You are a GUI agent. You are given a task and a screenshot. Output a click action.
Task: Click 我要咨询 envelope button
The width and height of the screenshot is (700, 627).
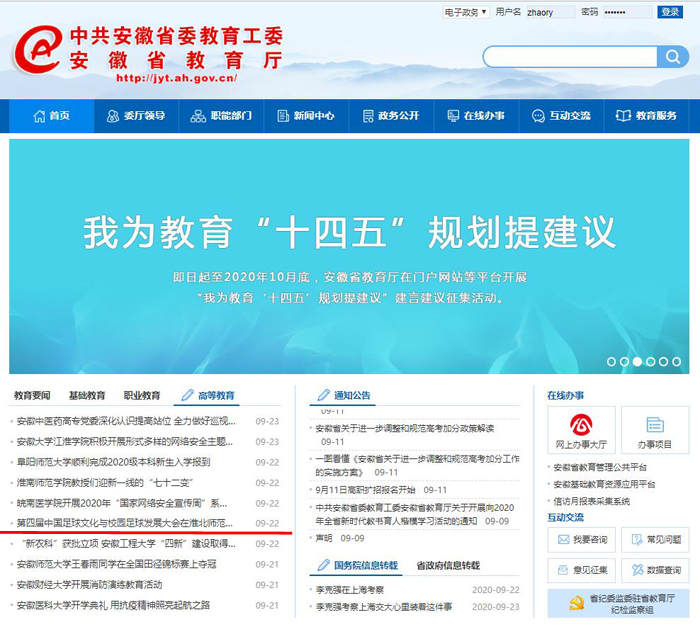[581, 540]
